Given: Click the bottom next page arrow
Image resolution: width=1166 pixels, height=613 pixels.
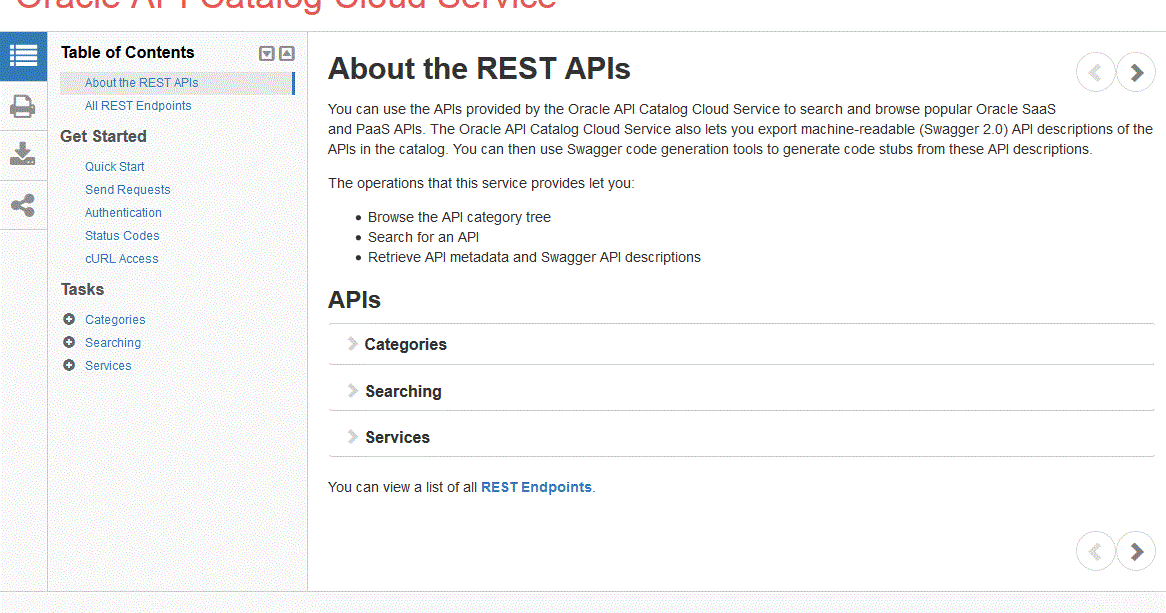Looking at the screenshot, I should point(1136,551).
